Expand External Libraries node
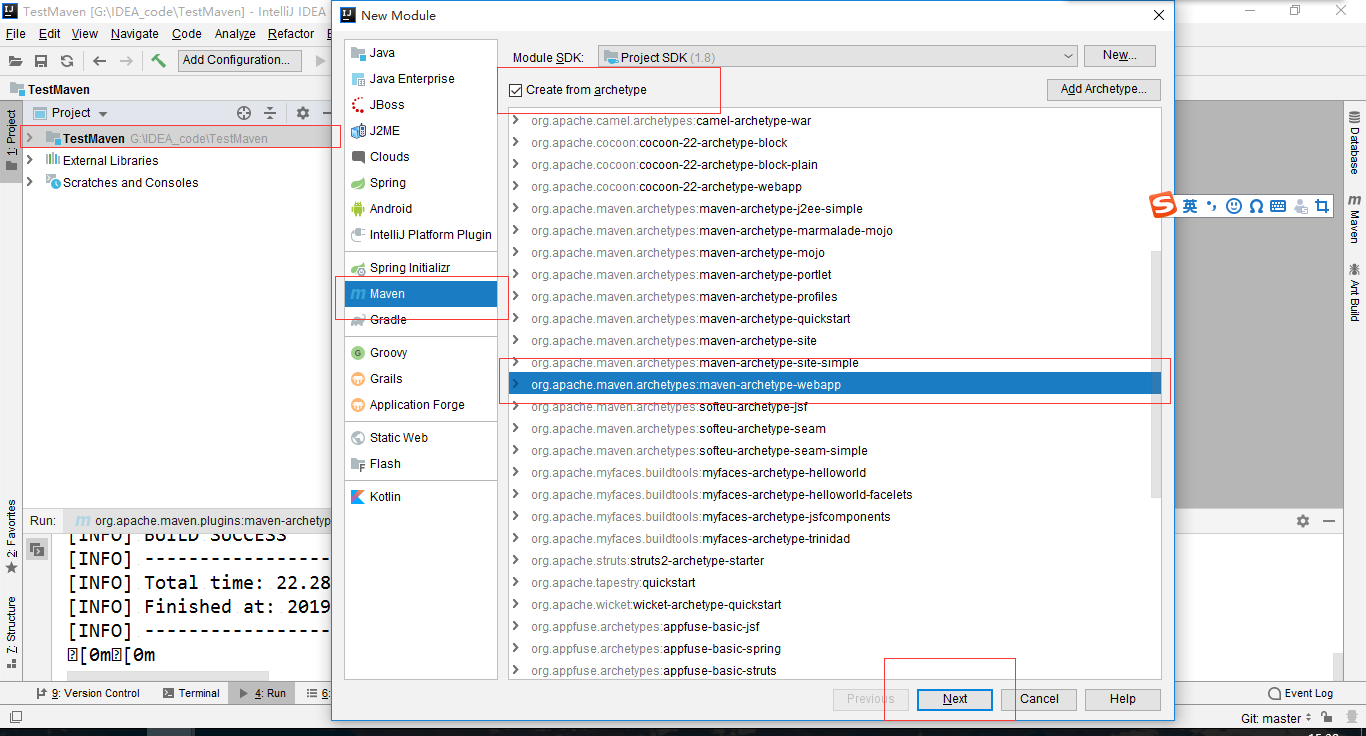This screenshot has height=736, width=1366. tap(29, 160)
